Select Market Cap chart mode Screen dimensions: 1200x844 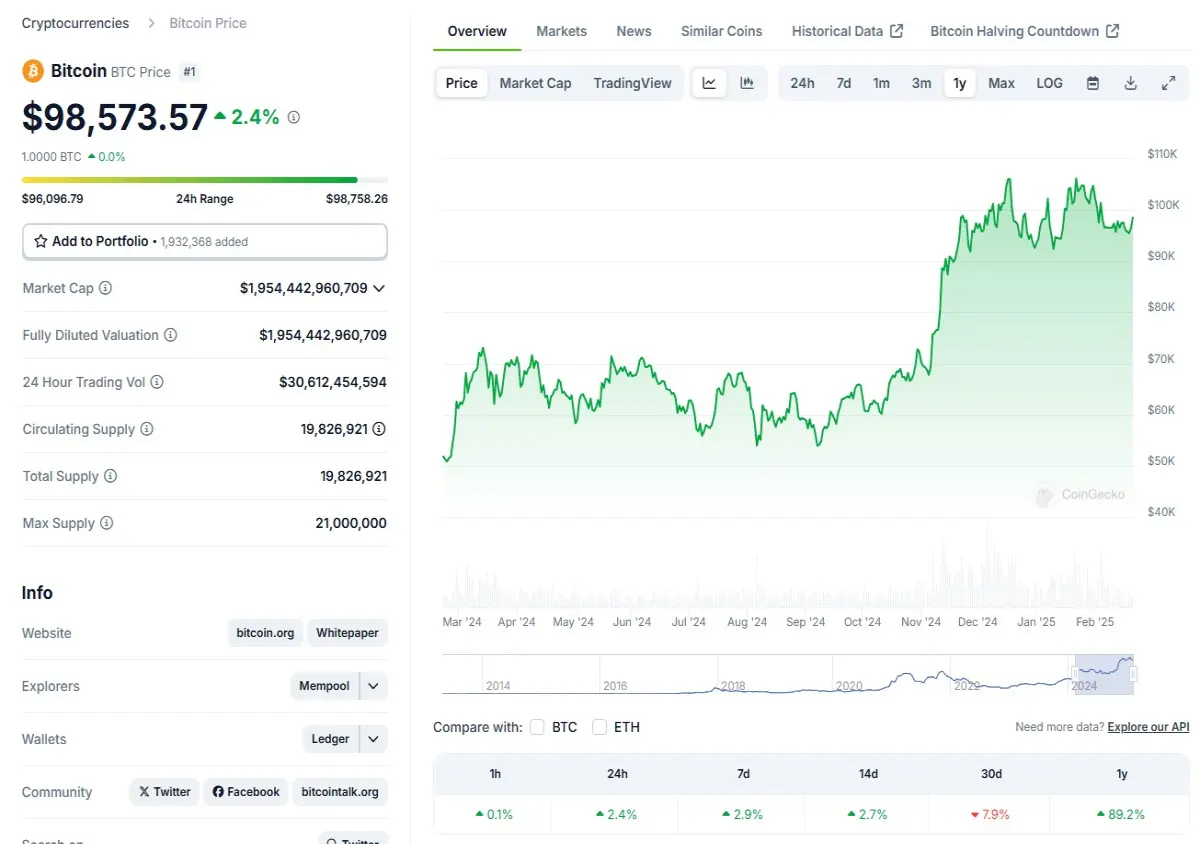click(x=536, y=83)
